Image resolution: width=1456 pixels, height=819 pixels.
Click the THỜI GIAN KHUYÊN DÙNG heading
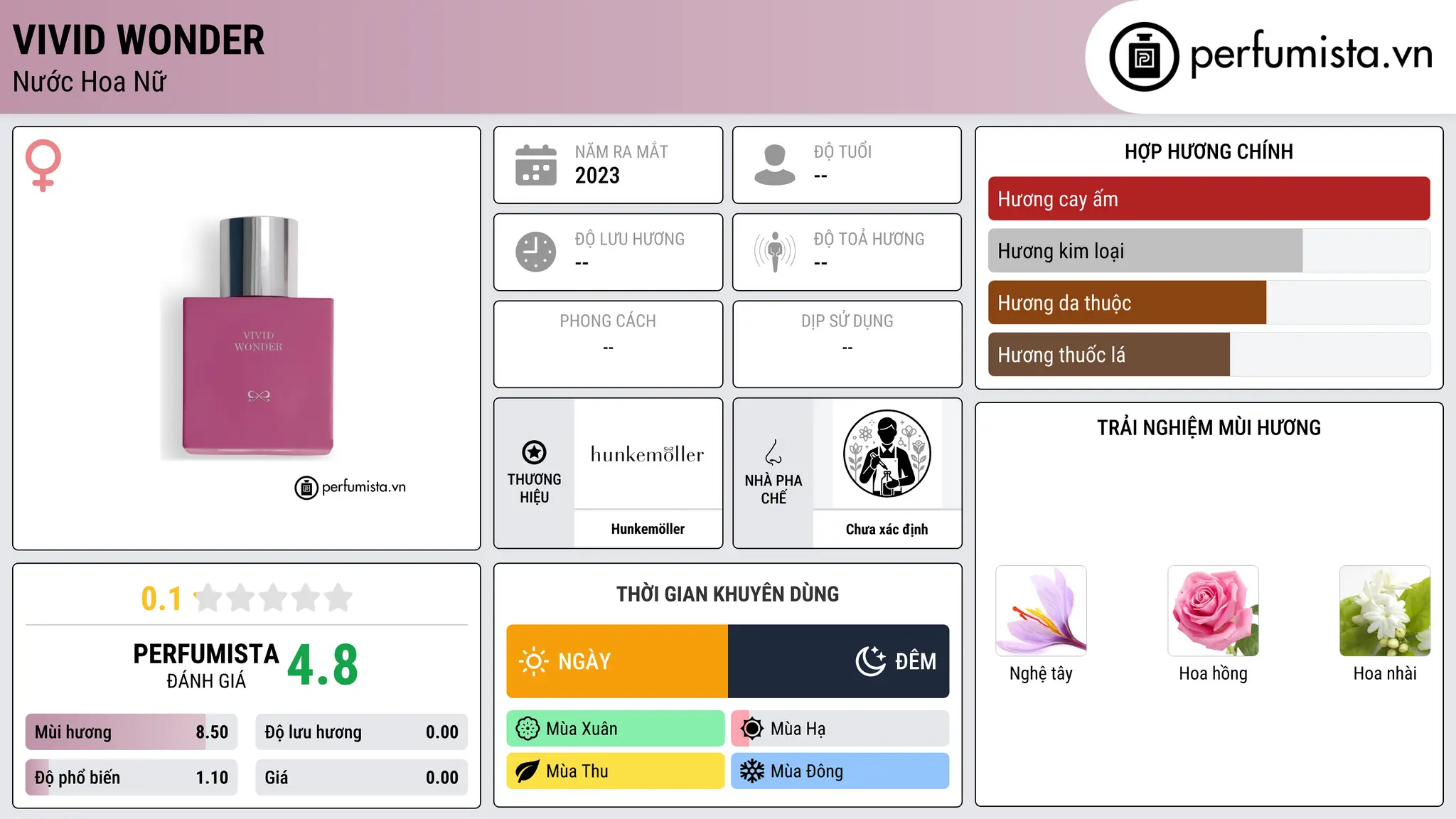728,594
